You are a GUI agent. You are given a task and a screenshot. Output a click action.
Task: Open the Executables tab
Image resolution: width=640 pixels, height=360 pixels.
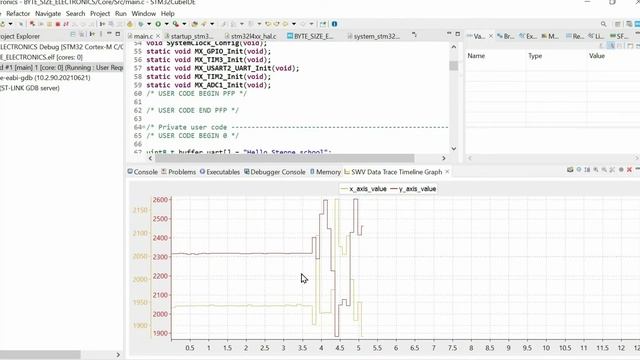[x=220, y=172]
